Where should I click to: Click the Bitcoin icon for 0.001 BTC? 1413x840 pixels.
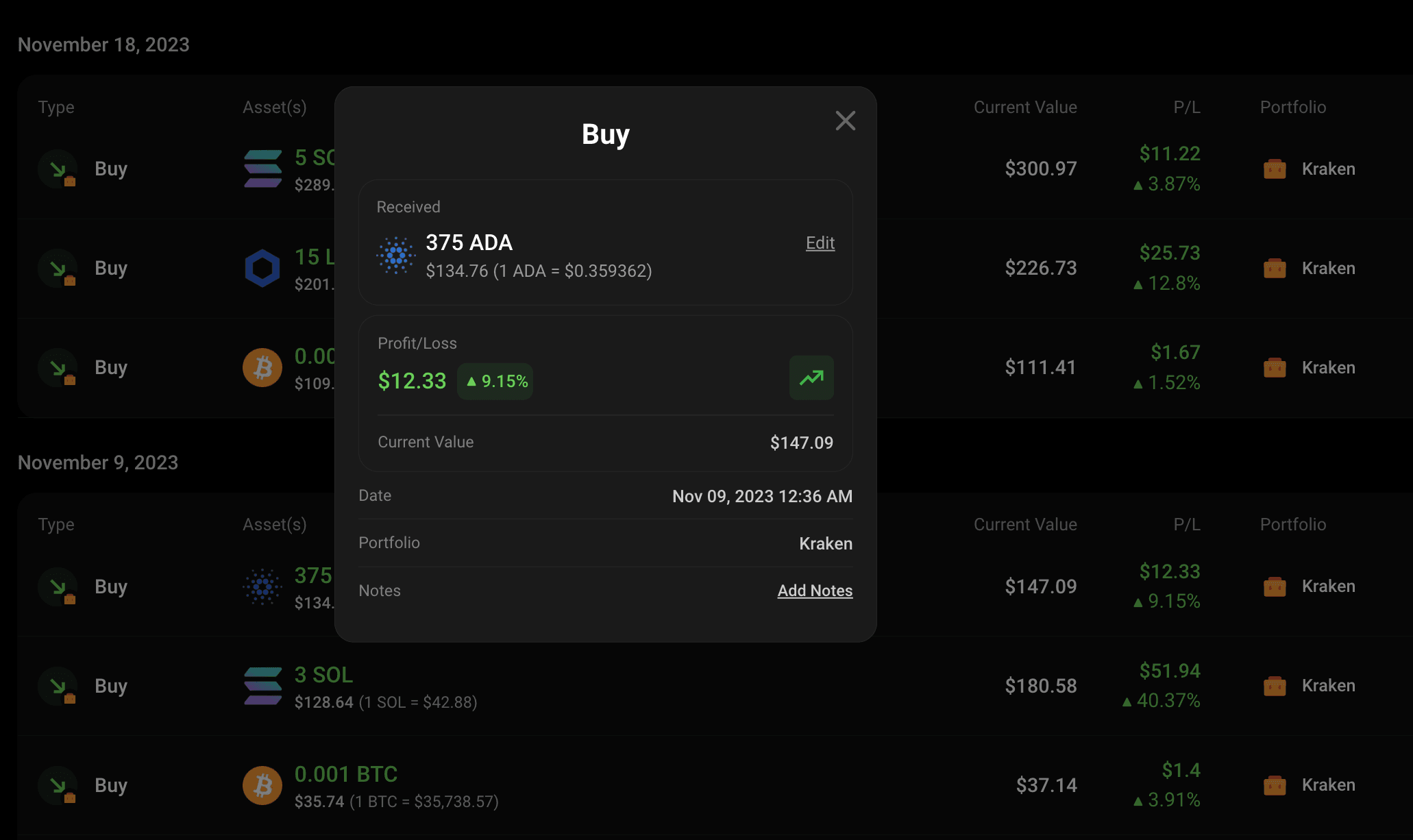point(262,785)
